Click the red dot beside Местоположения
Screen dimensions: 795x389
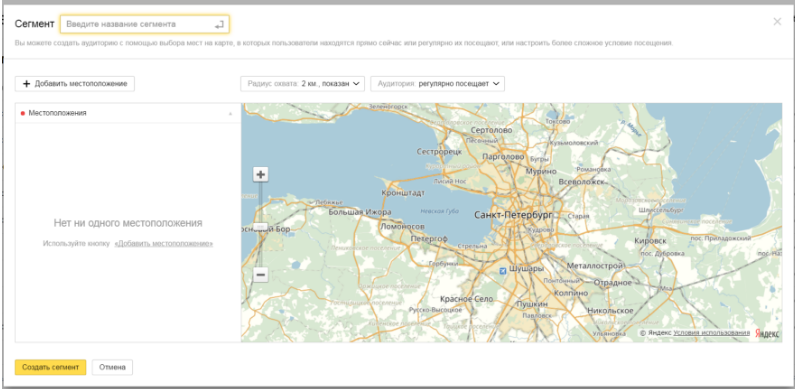tap(23, 113)
